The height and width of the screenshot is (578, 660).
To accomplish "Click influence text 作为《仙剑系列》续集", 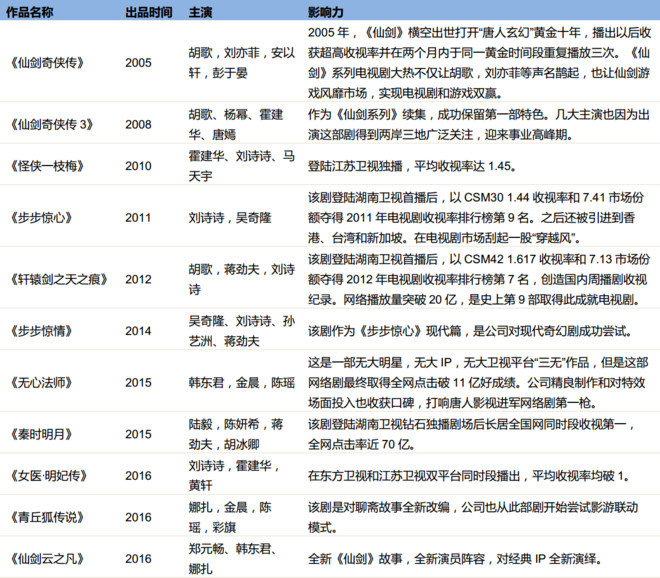I will click(x=479, y=125).
